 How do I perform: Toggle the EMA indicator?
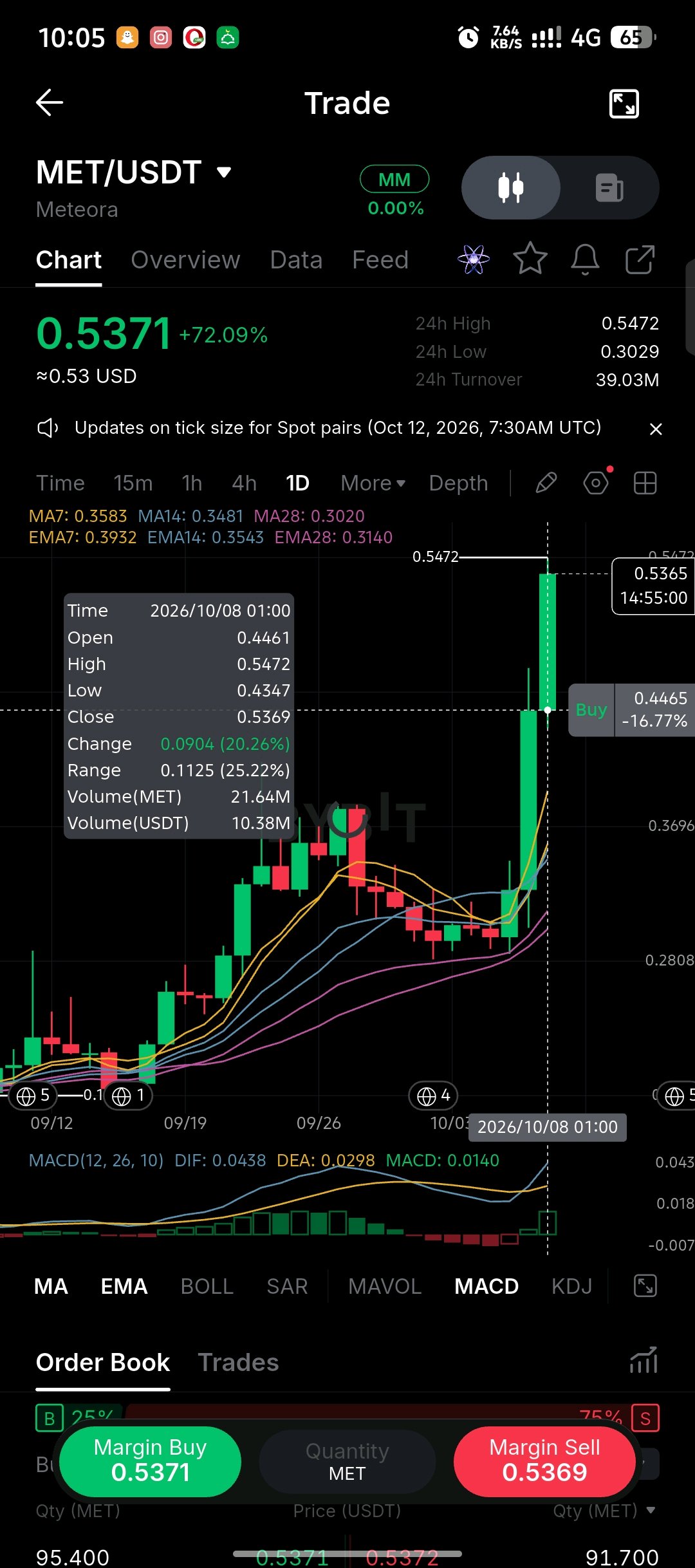click(x=124, y=1286)
